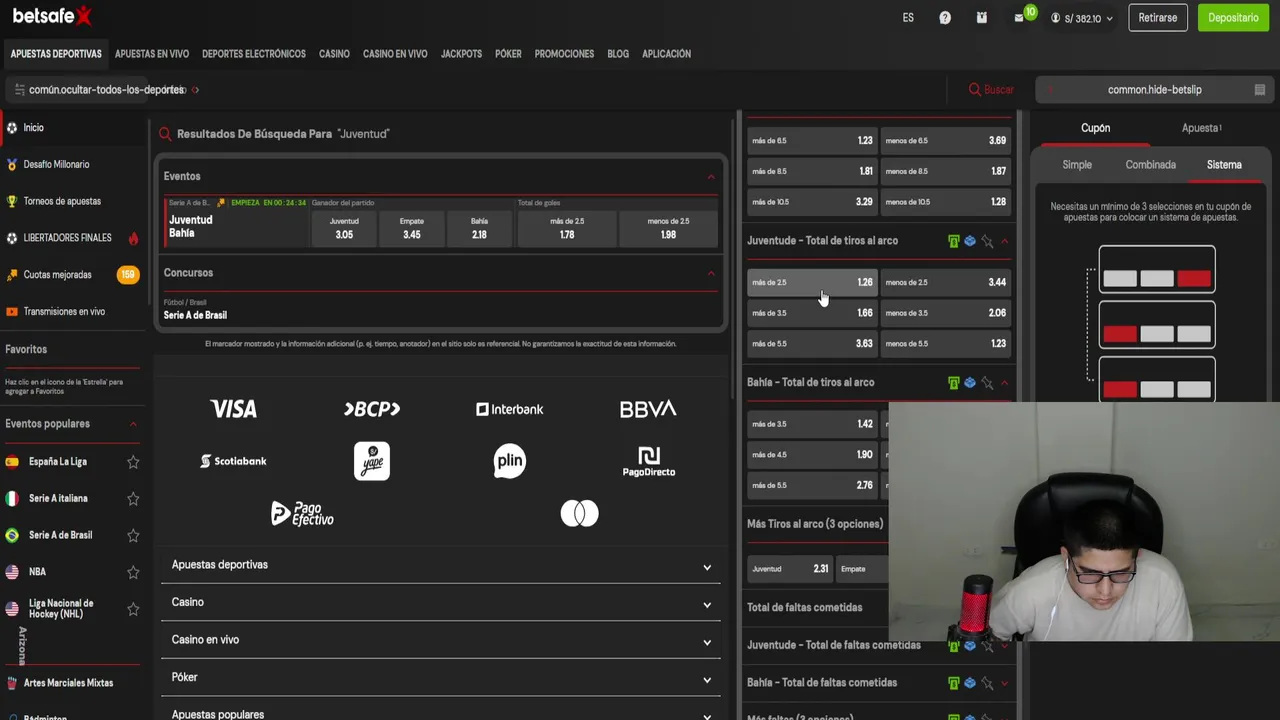The height and width of the screenshot is (720, 1280).
Task: Select Juventud win at 3.05
Action: pos(344,229)
